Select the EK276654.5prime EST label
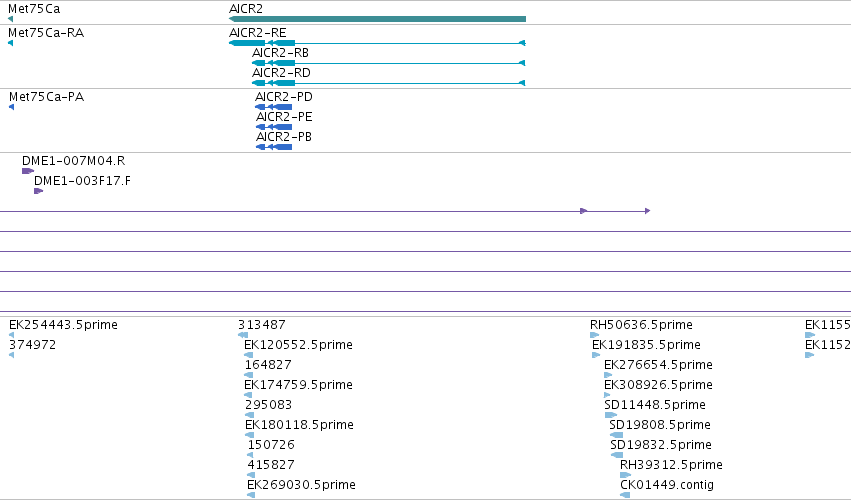This screenshot has height=500, width=851. pyautogui.click(x=658, y=365)
